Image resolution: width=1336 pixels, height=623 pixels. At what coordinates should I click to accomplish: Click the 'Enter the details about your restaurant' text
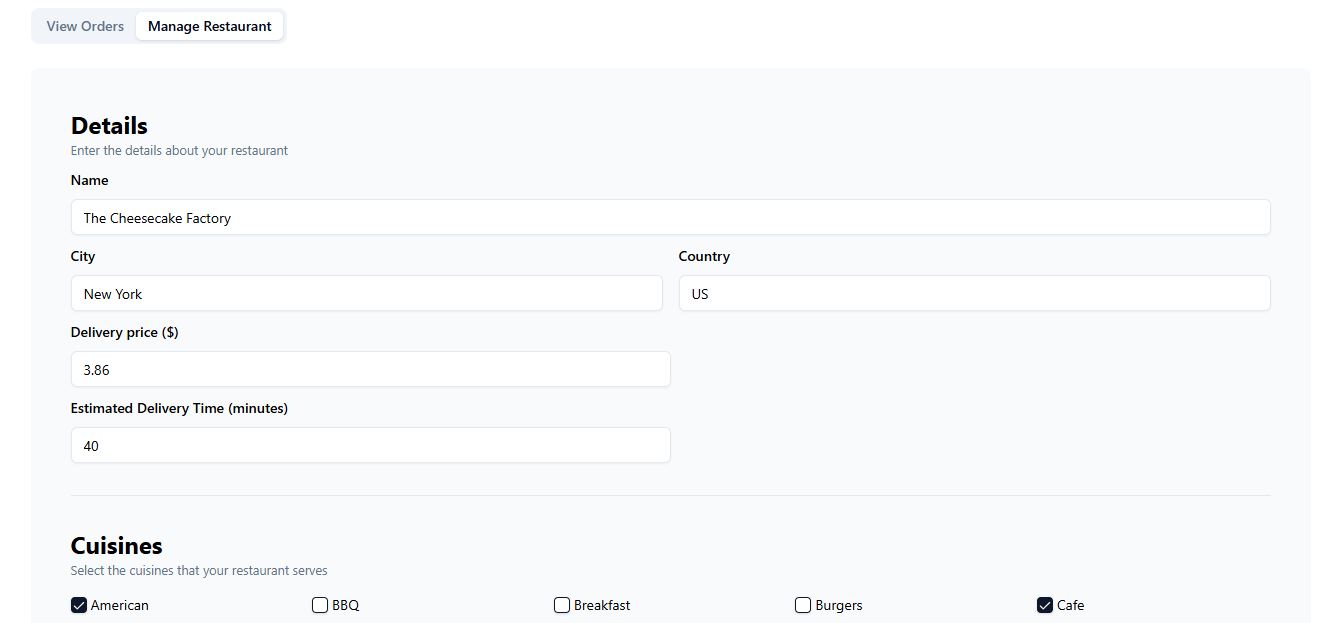[179, 151]
